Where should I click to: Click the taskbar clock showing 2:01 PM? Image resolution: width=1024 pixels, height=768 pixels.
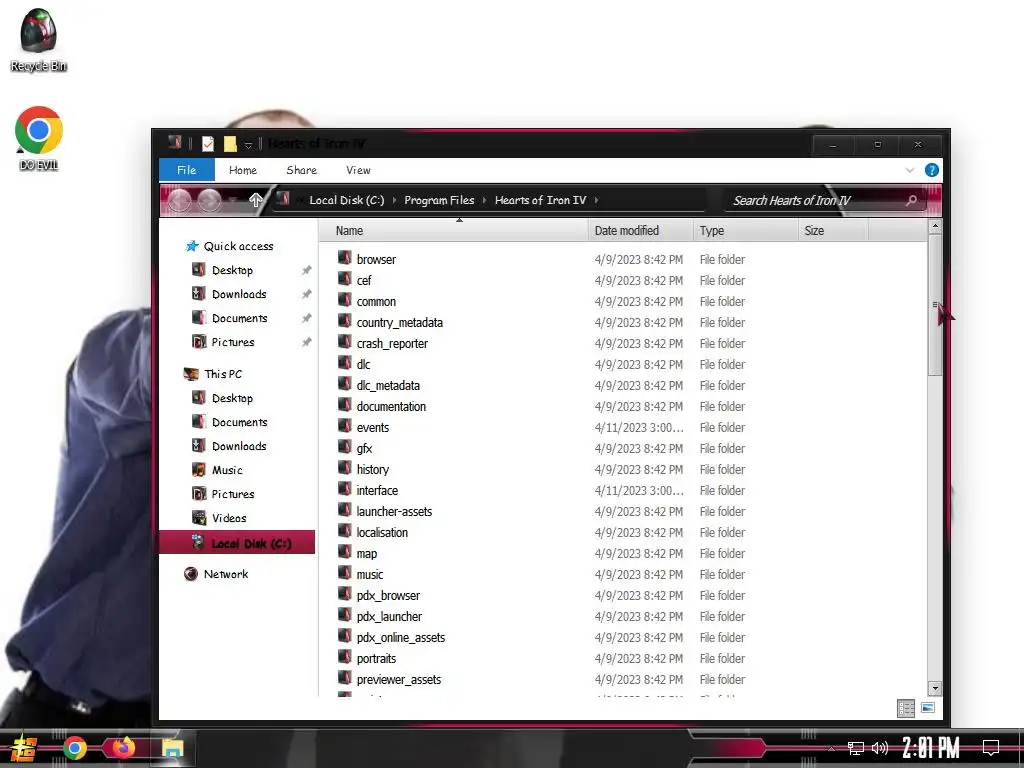931,748
